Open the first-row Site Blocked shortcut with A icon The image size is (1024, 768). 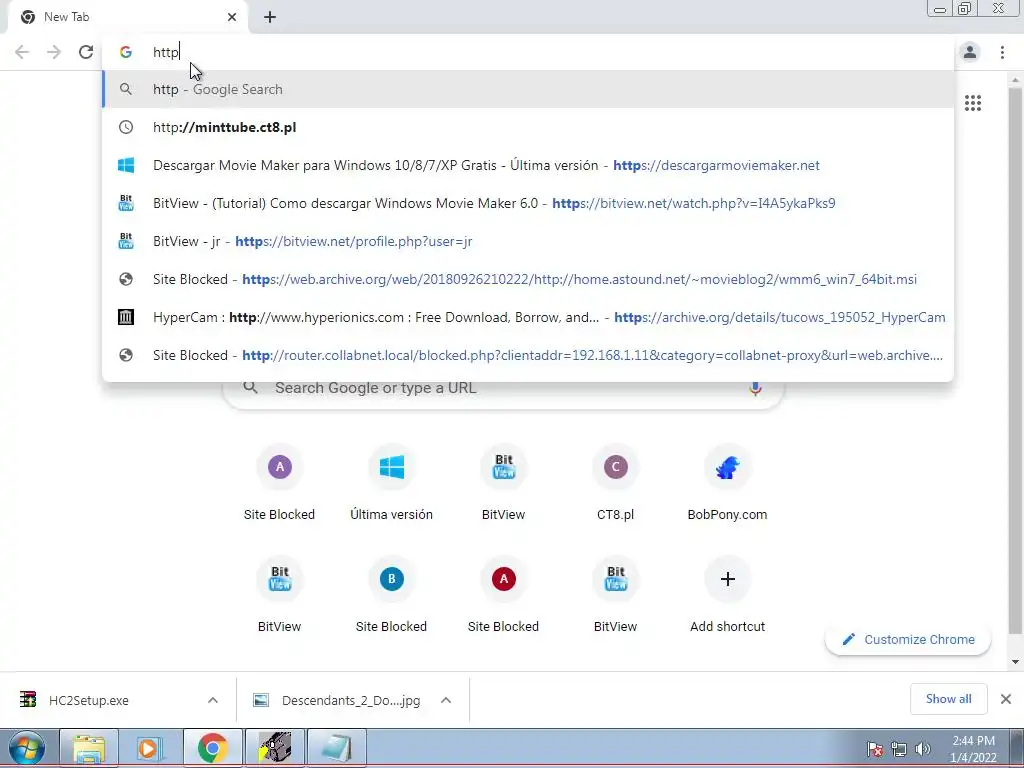tap(280, 482)
